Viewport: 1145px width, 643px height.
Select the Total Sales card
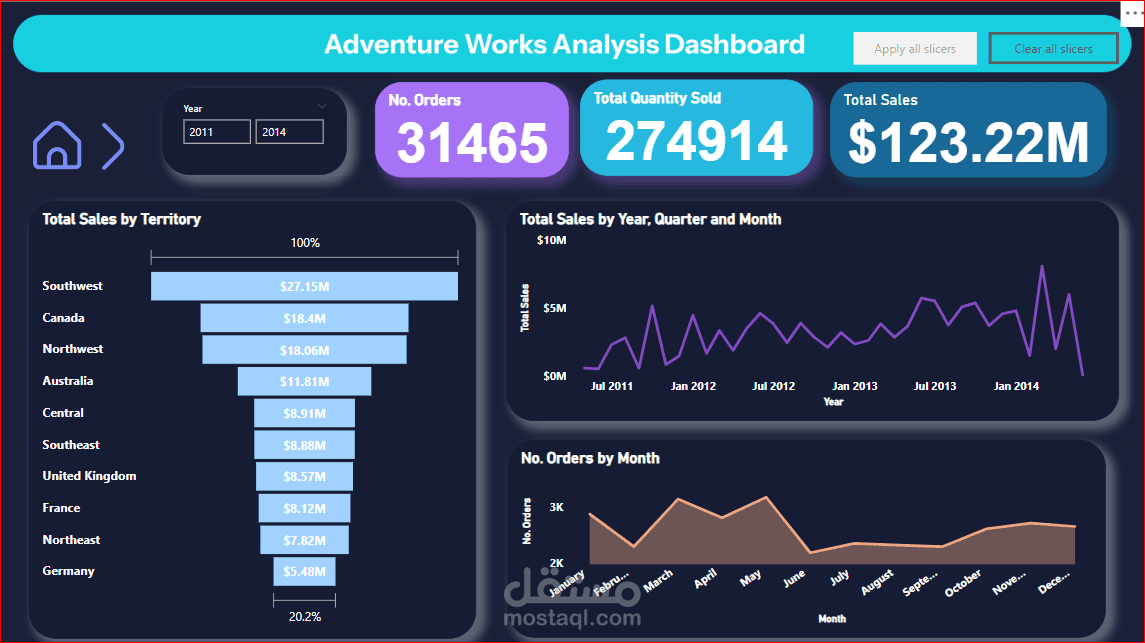click(x=968, y=129)
